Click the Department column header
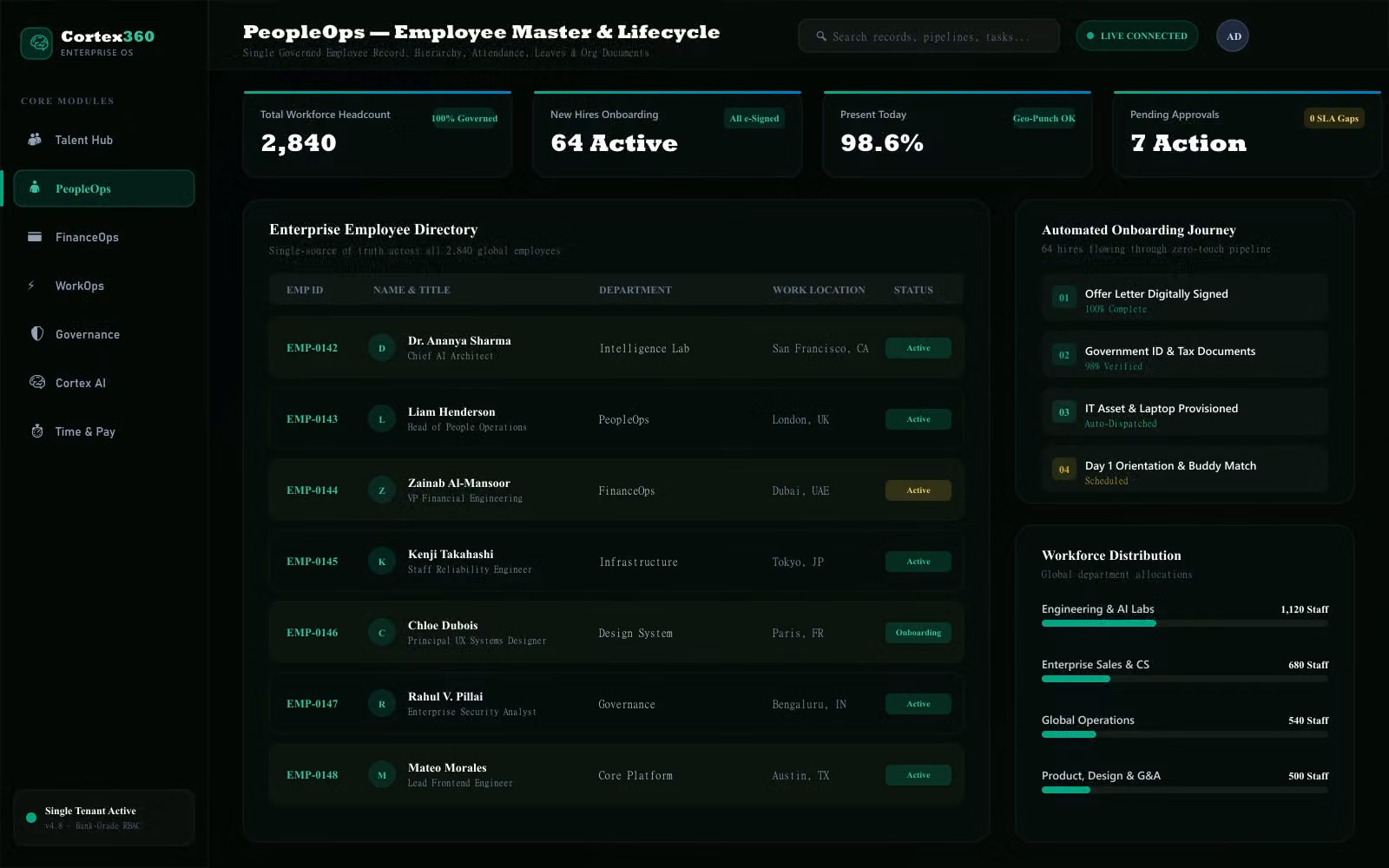Viewport: 1389px width, 868px height. 635,290
